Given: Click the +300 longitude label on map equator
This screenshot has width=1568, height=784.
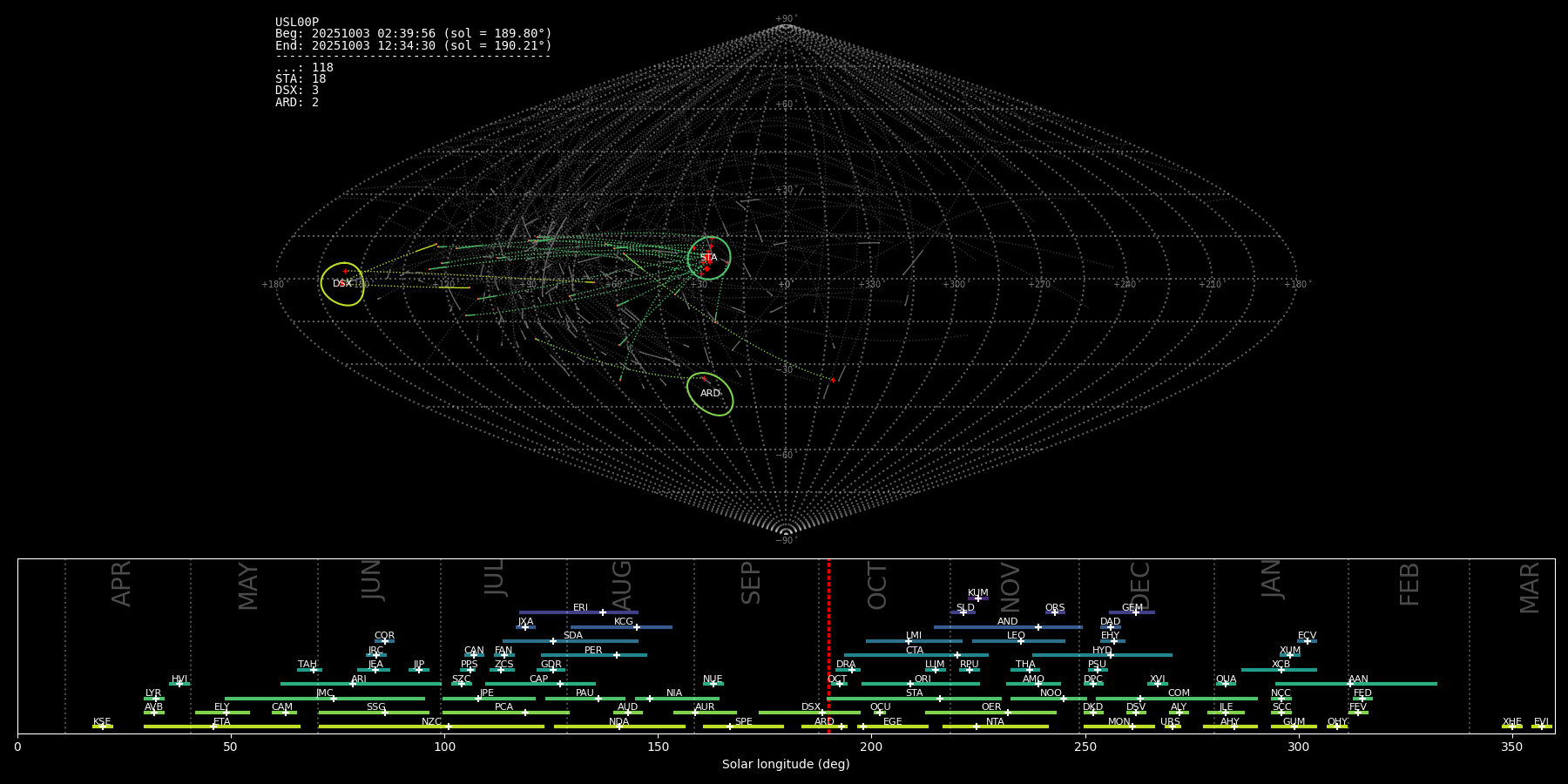Looking at the screenshot, I should tap(954, 284).
